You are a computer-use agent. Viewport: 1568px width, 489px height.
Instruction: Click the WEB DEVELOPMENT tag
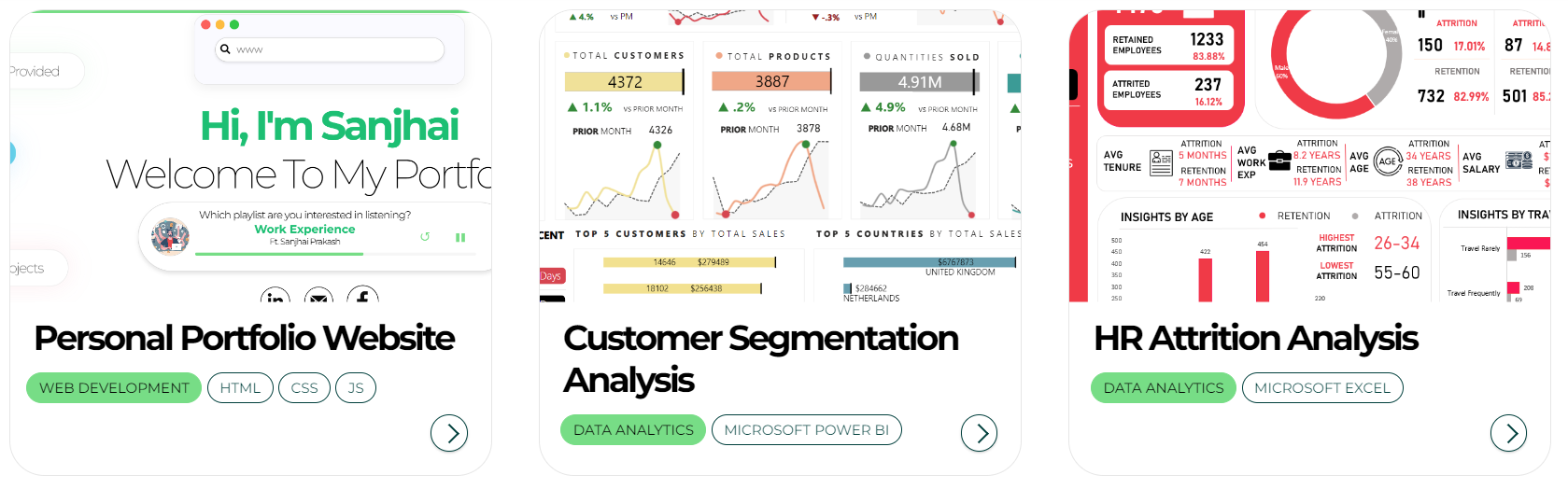(x=114, y=388)
